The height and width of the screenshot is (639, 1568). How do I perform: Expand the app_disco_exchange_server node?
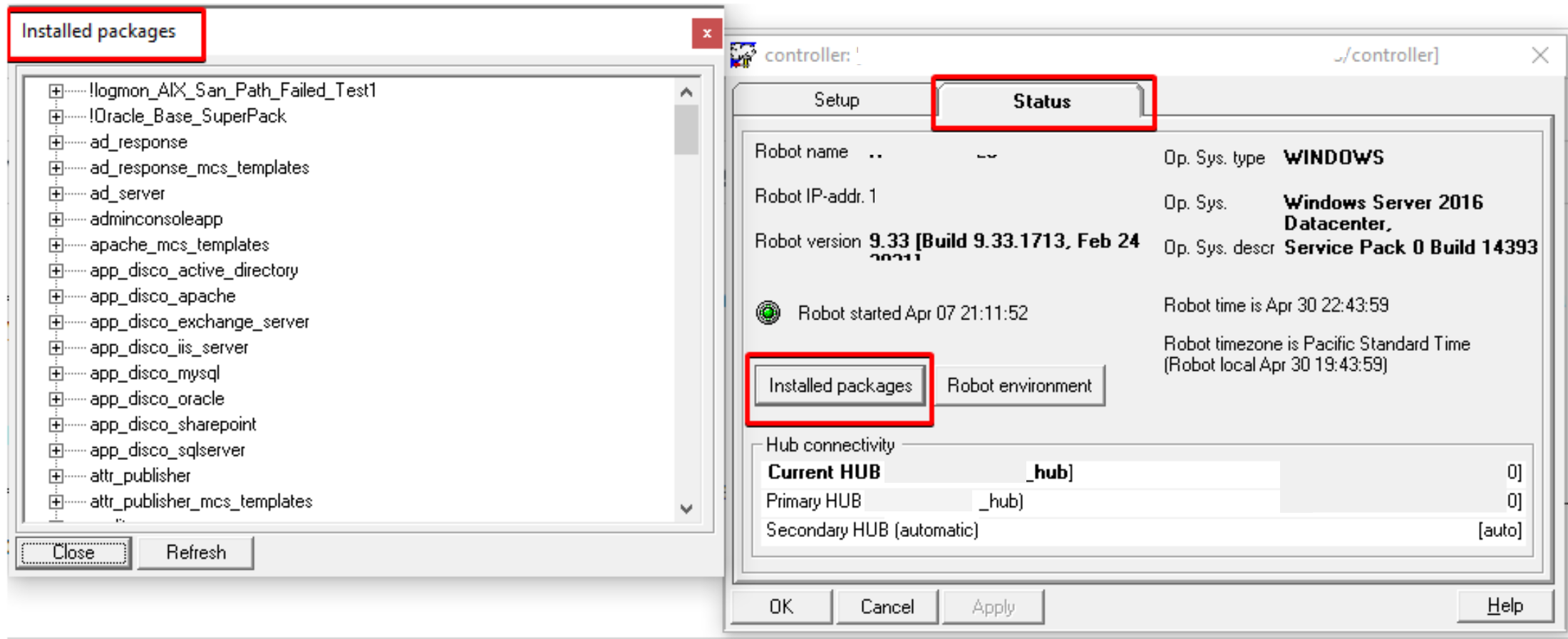[x=56, y=322]
